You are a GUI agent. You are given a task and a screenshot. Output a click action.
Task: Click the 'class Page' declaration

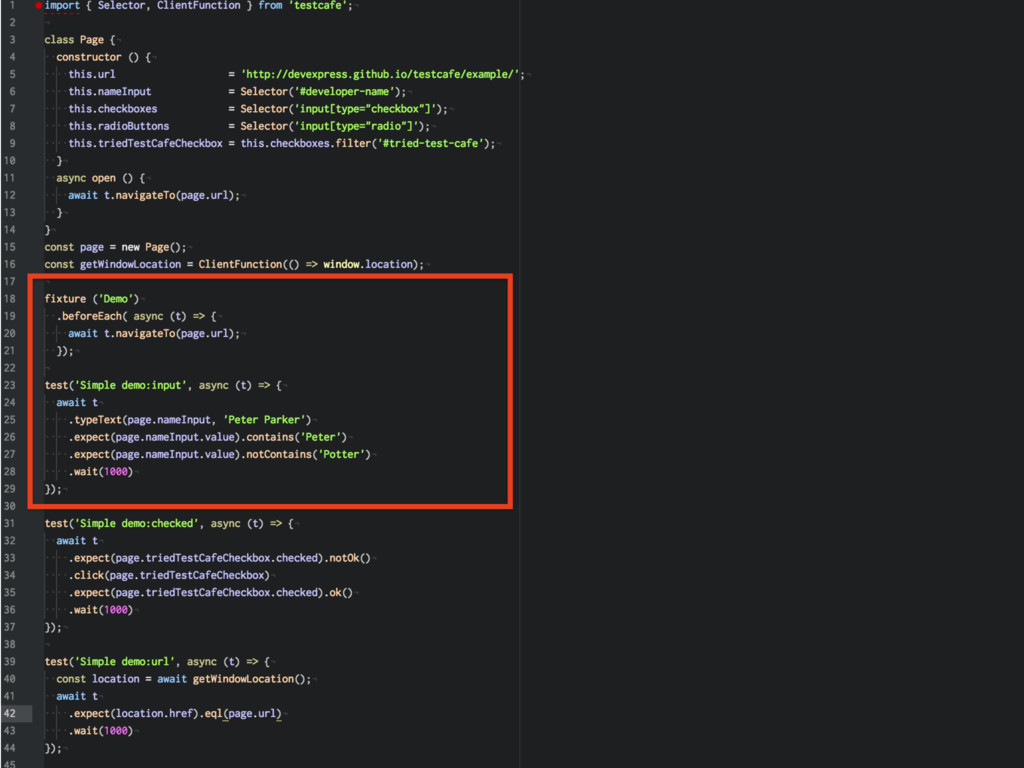tap(74, 40)
